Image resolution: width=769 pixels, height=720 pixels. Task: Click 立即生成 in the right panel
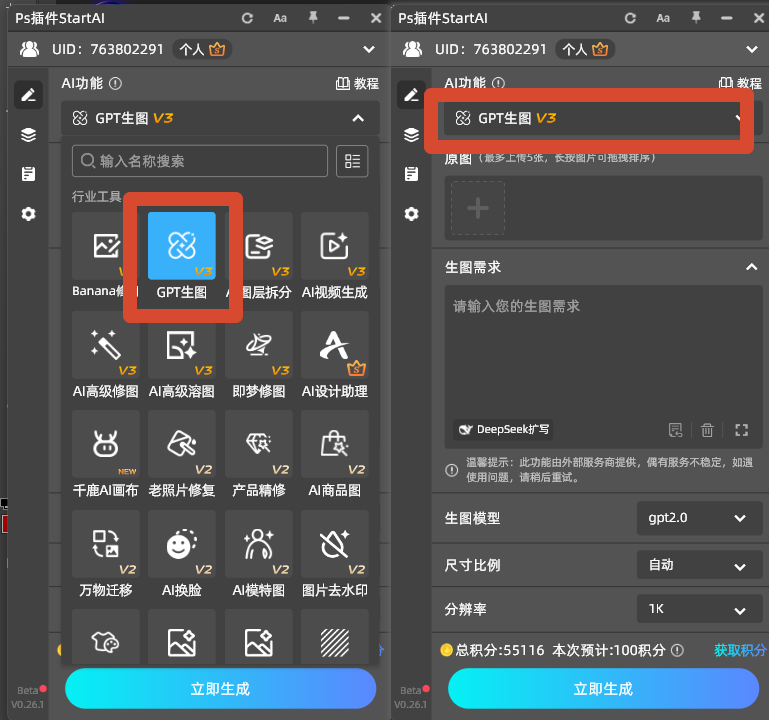click(603, 689)
